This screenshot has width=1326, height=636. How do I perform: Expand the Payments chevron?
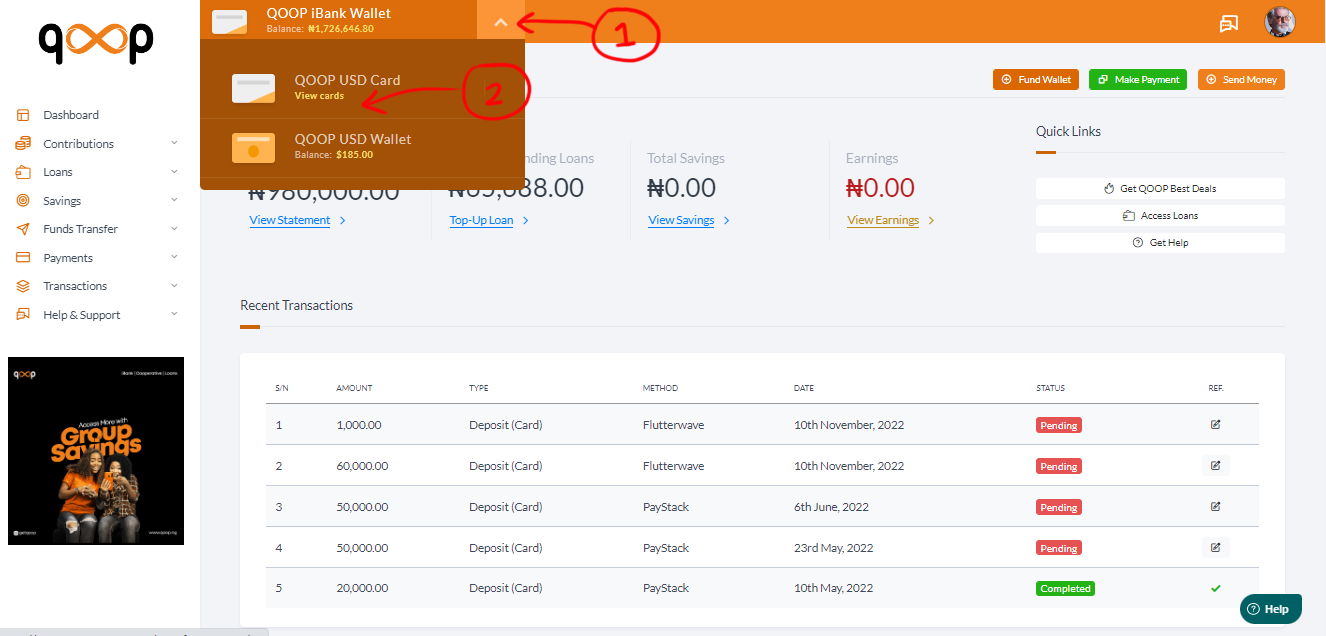click(x=174, y=257)
